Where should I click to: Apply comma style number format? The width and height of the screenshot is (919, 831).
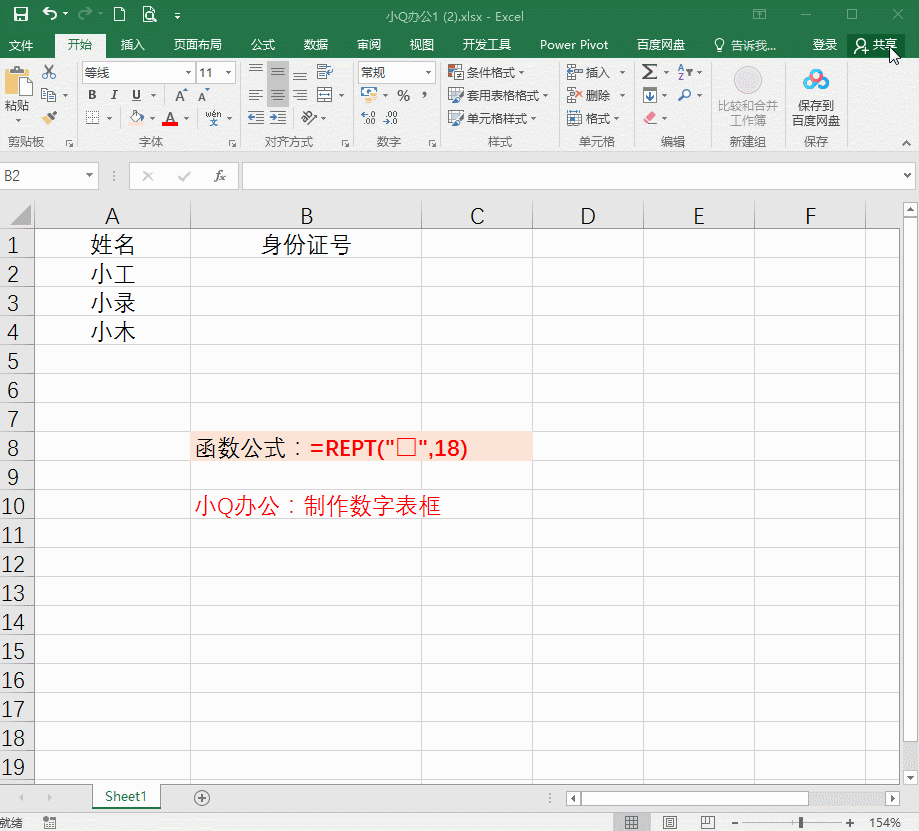point(424,95)
